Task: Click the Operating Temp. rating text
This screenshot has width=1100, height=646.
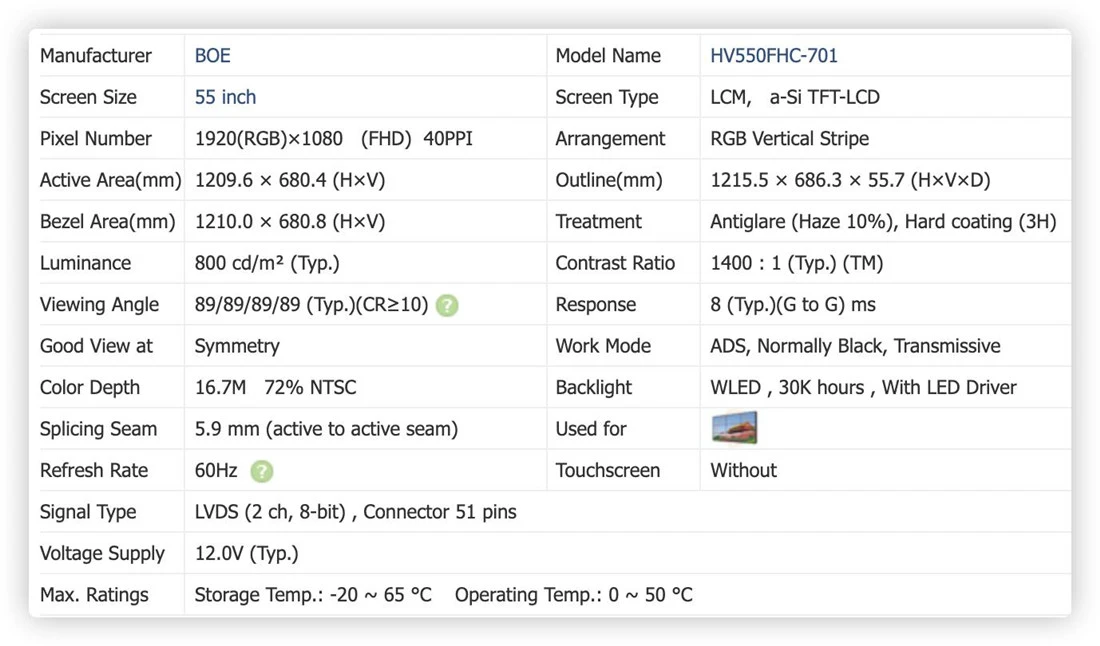Action: click(574, 595)
